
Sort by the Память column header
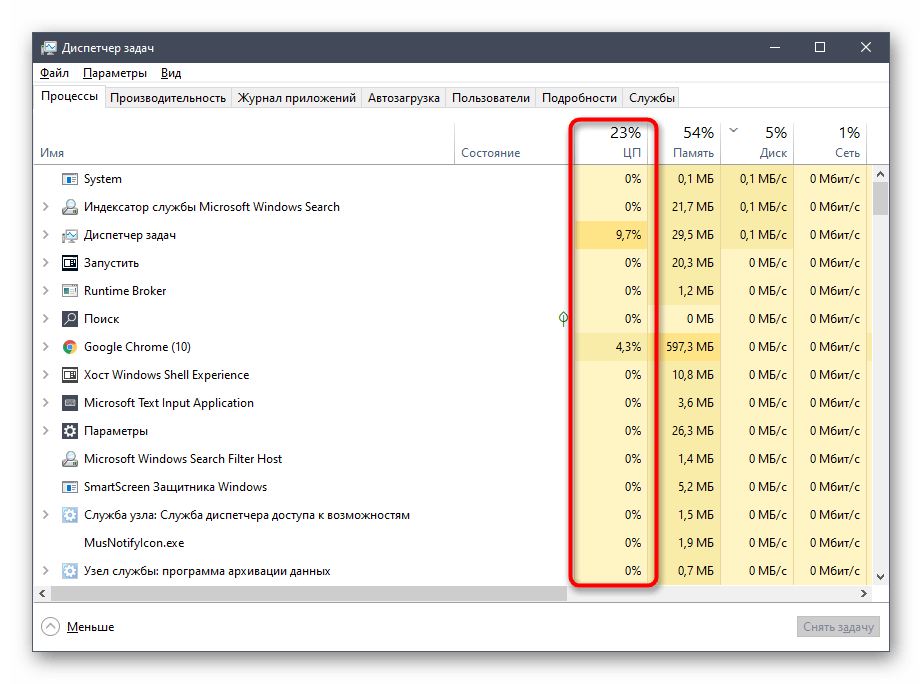684,142
